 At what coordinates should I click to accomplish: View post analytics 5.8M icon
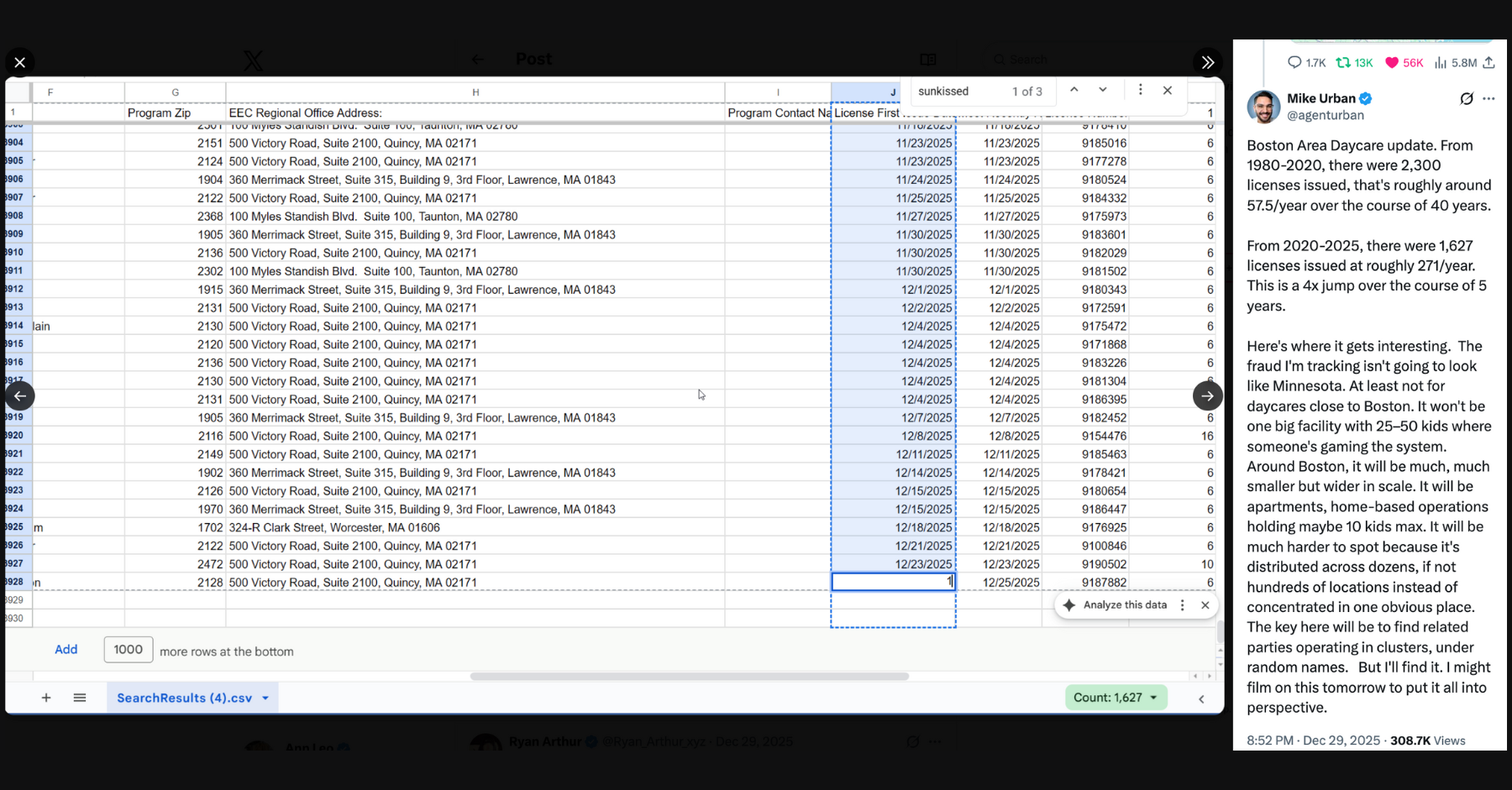tap(1441, 63)
